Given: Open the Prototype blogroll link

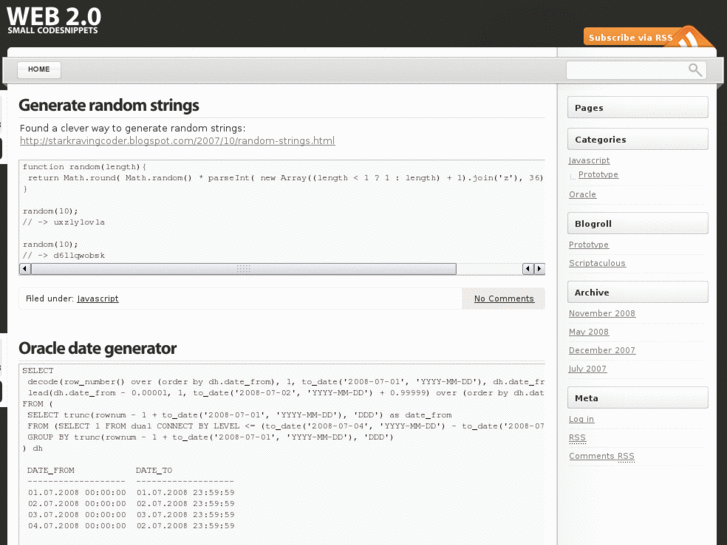Looking at the screenshot, I should coord(589,244).
